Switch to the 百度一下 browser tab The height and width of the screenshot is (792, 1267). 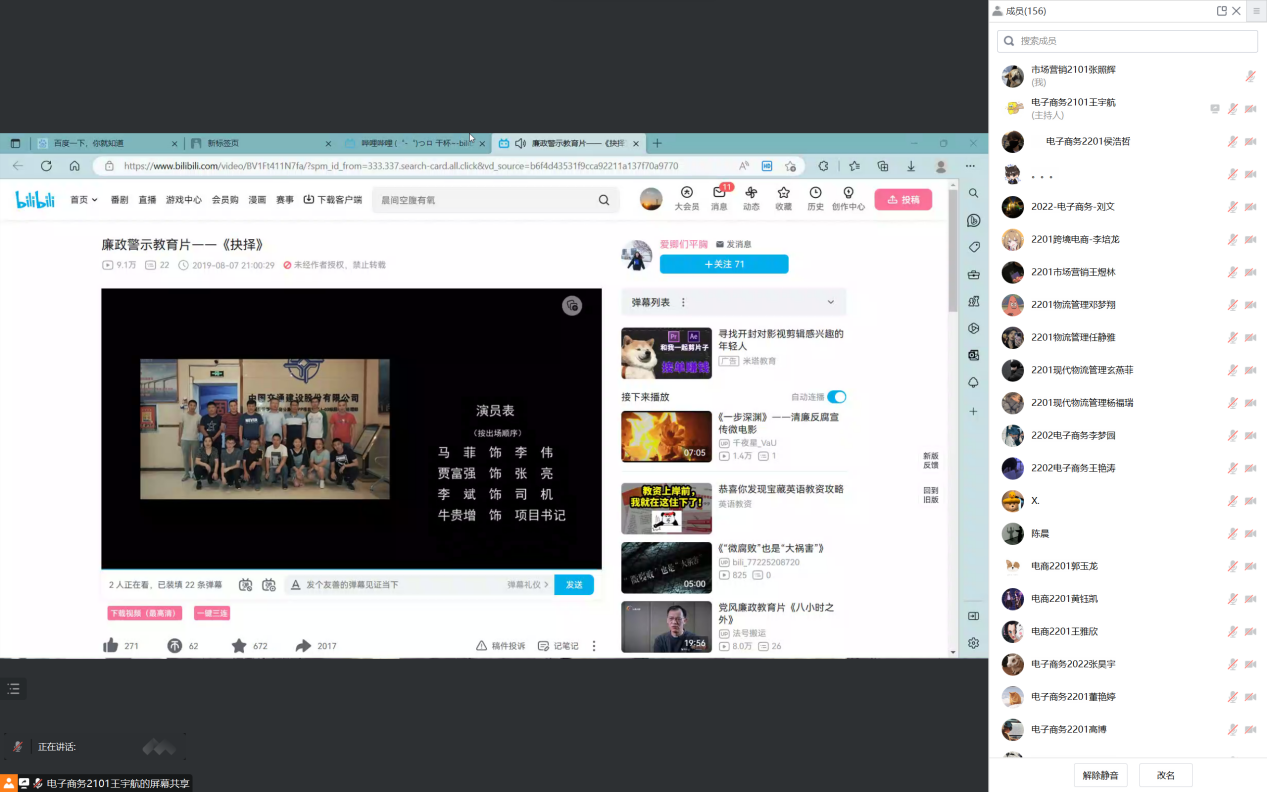point(105,143)
